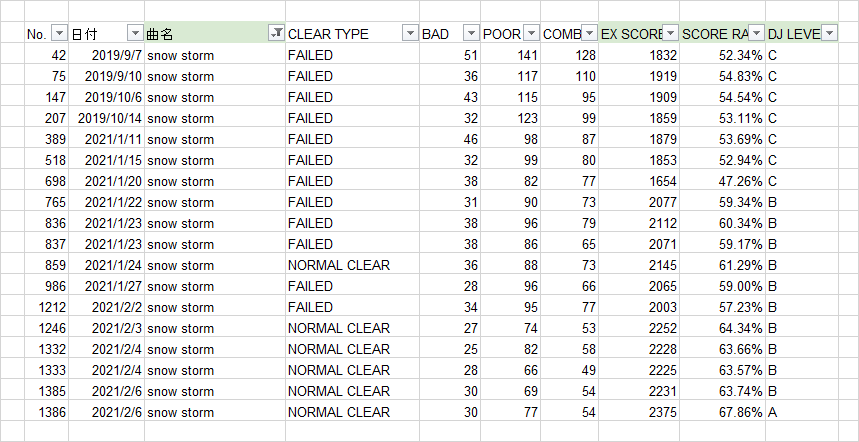Viewport: 859px width, 442px height.
Task: Open the No. column filter dropdown
Action: pyautogui.click(x=59, y=33)
